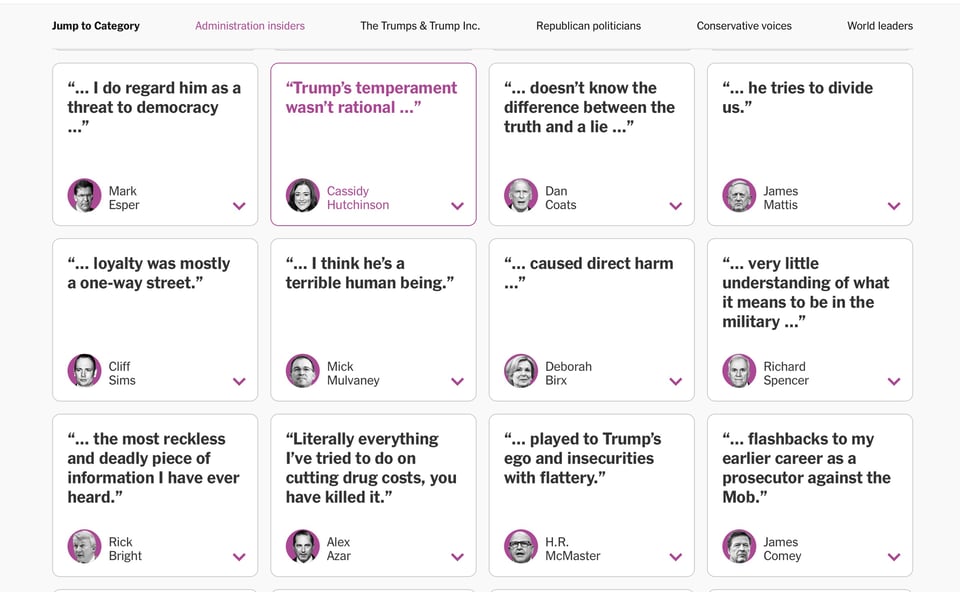Screen dimensions: 960x592
Task: Expand Cassidy Hutchinson's card with the chevron
Action: (x=457, y=206)
